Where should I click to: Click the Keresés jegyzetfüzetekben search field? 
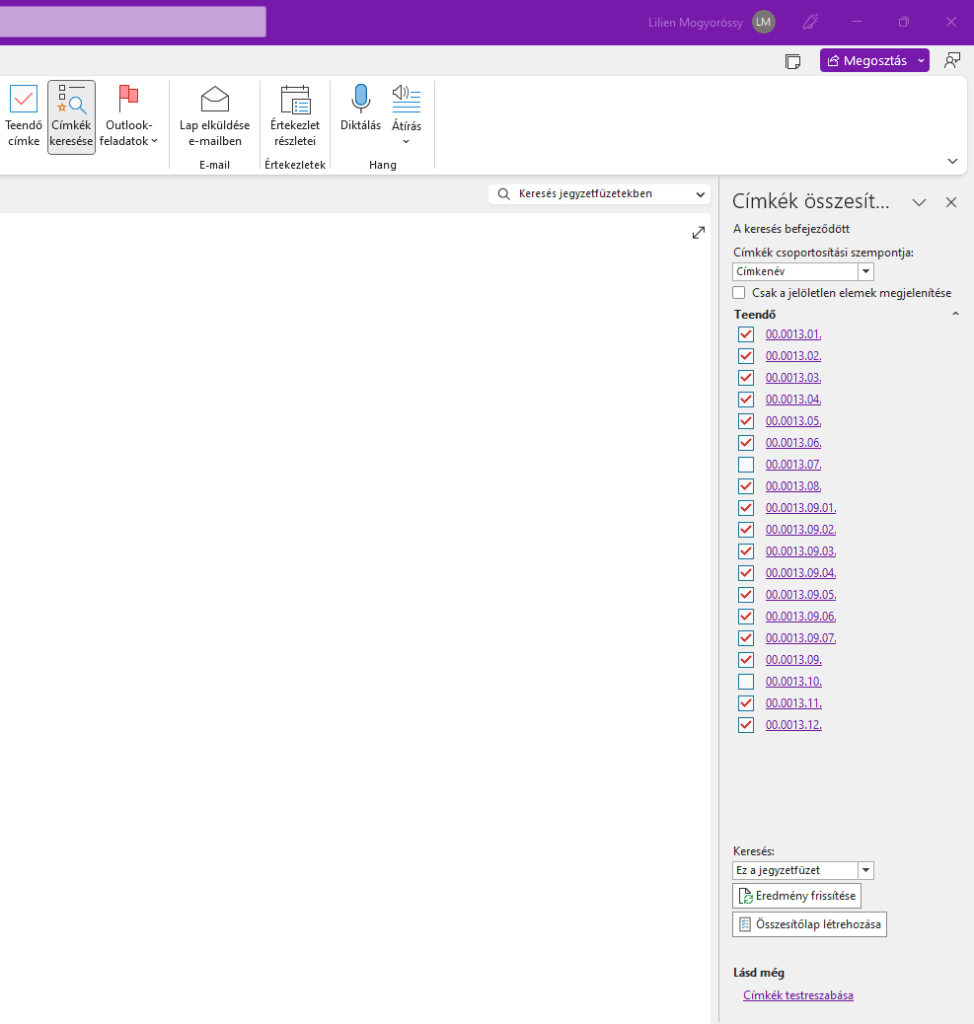600,194
